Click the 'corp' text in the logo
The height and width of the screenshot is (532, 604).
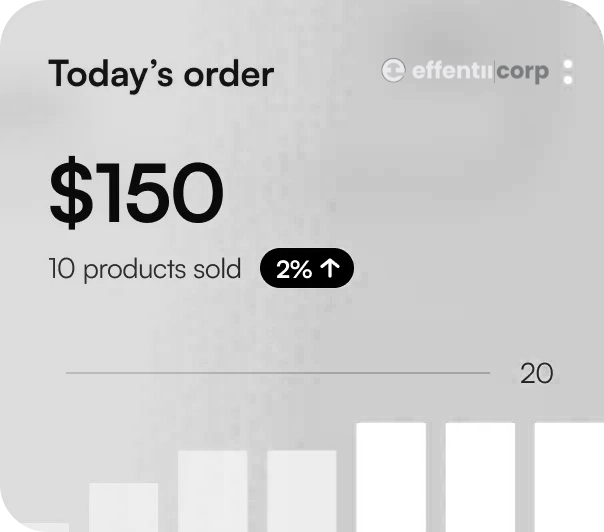click(522, 72)
